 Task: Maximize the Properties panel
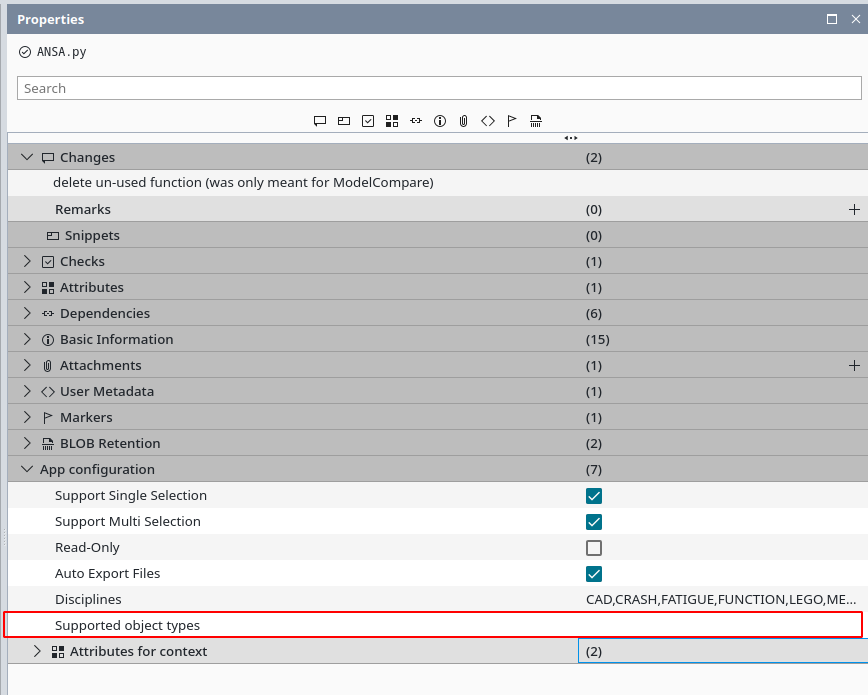tap(831, 19)
